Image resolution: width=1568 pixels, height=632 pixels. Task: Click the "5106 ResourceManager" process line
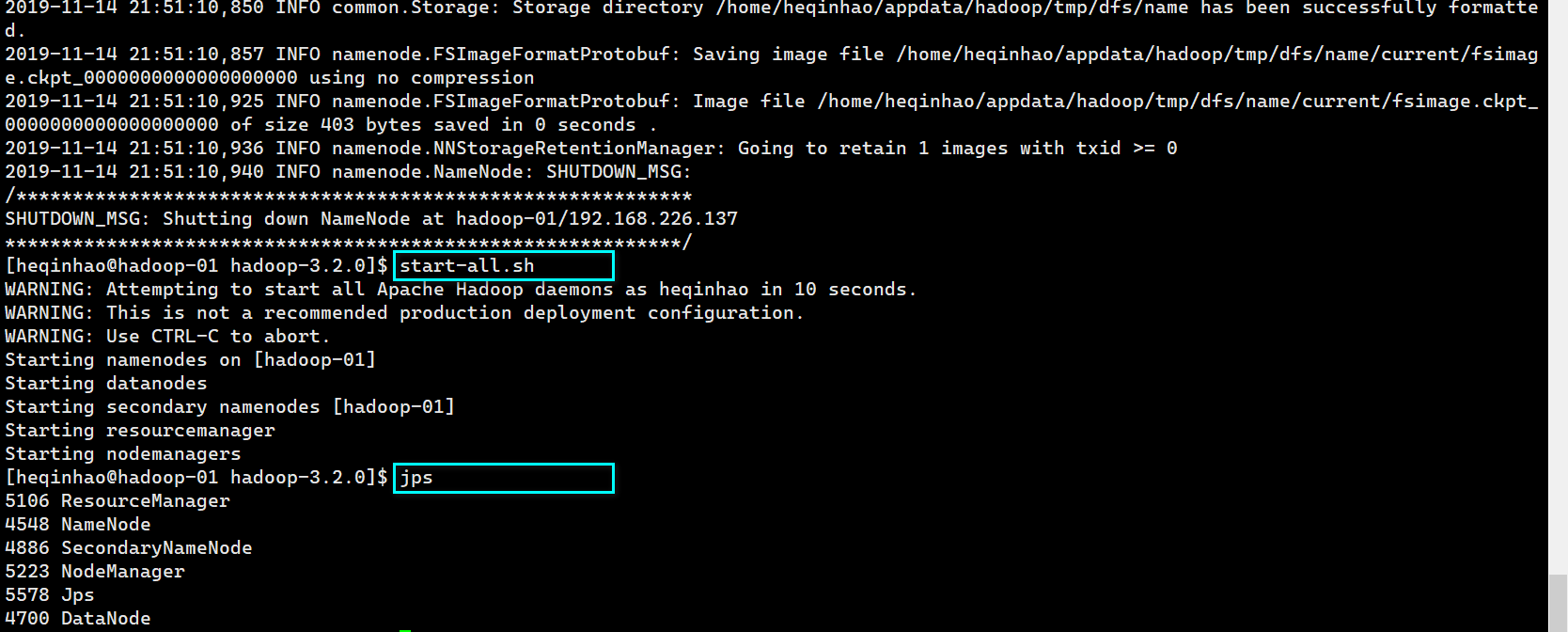(x=118, y=501)
